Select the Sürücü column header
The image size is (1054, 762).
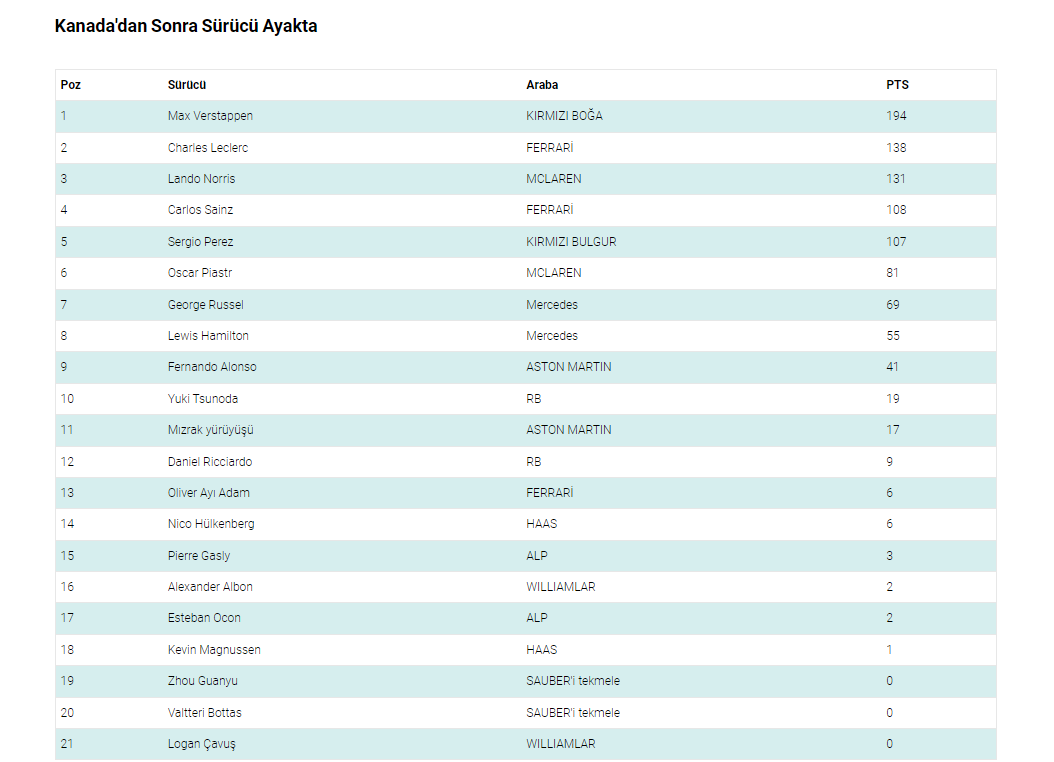pos(187,85)
